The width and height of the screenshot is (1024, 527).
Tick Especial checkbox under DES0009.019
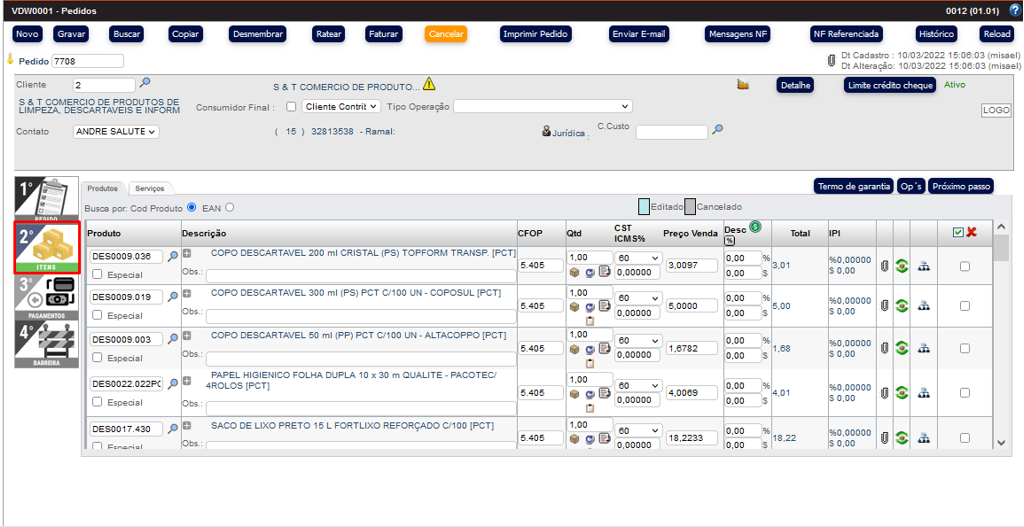point(97,315)
